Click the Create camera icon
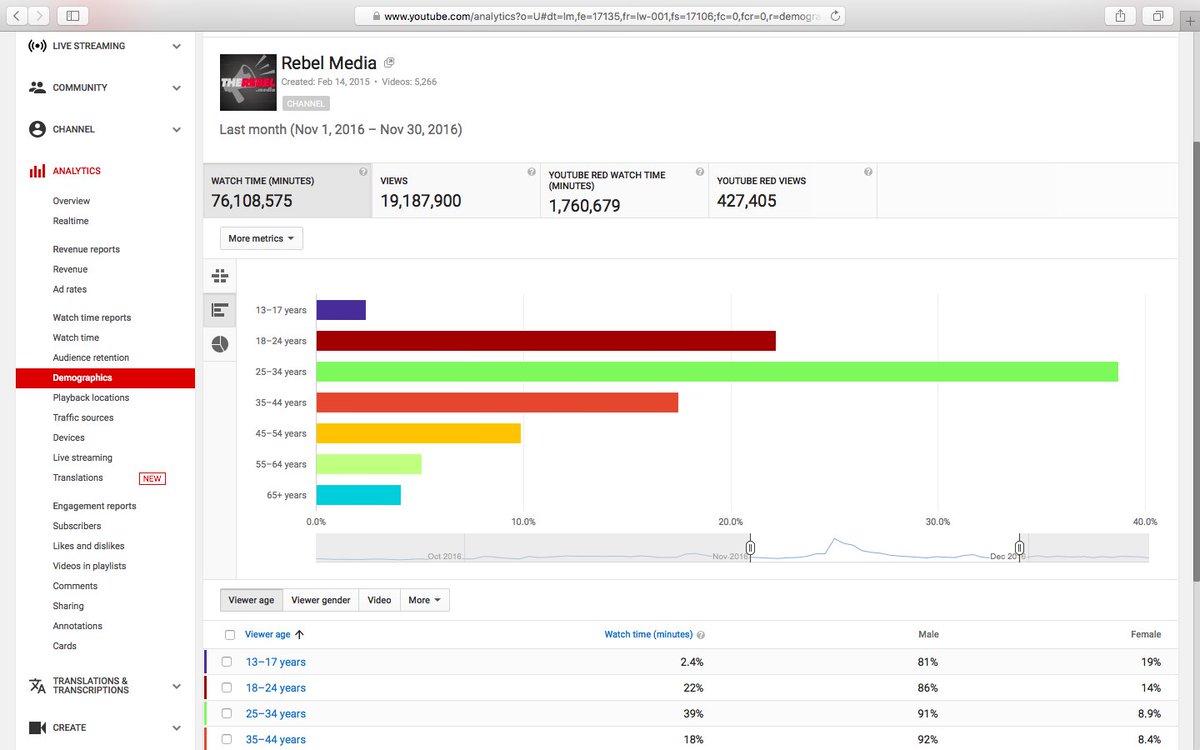Screen dimensions: 1200x750 coord(37,727)
